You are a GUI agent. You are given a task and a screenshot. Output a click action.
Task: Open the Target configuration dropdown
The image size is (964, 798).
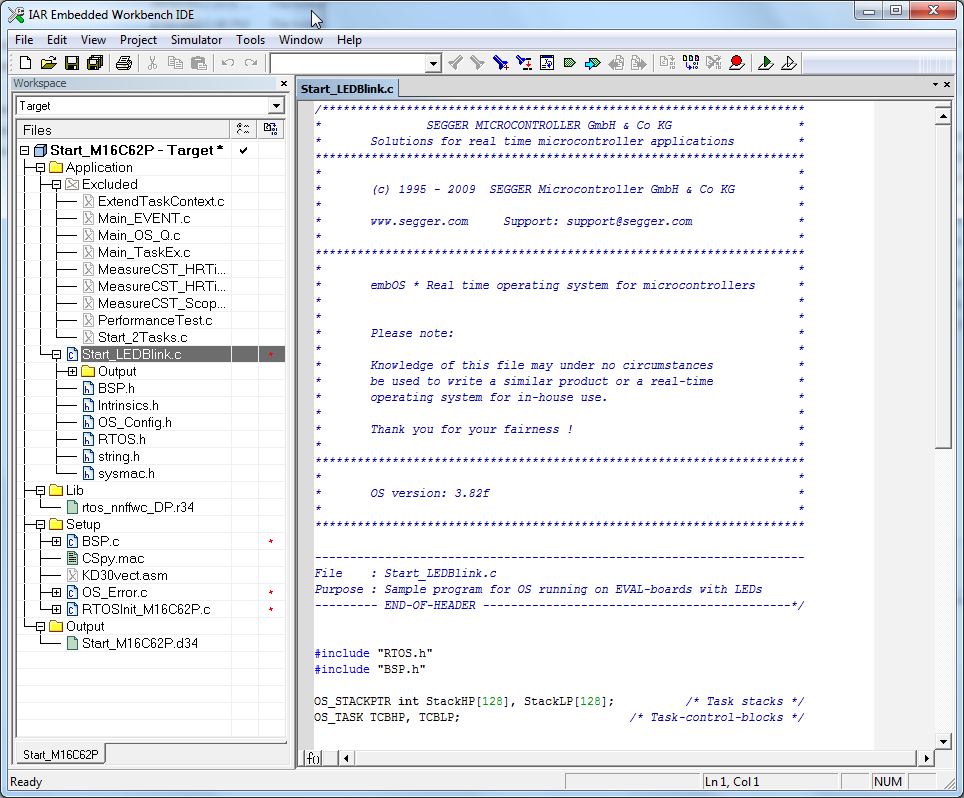[x=276, y=106]
